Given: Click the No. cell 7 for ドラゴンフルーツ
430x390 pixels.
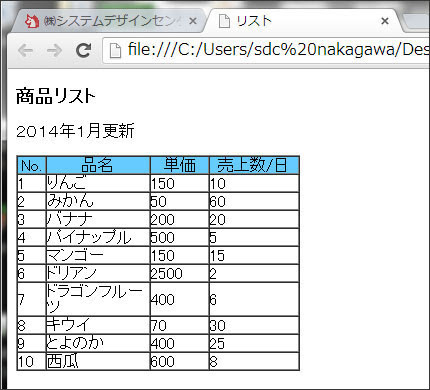Looking at the screenshot, I should [32, 299].
